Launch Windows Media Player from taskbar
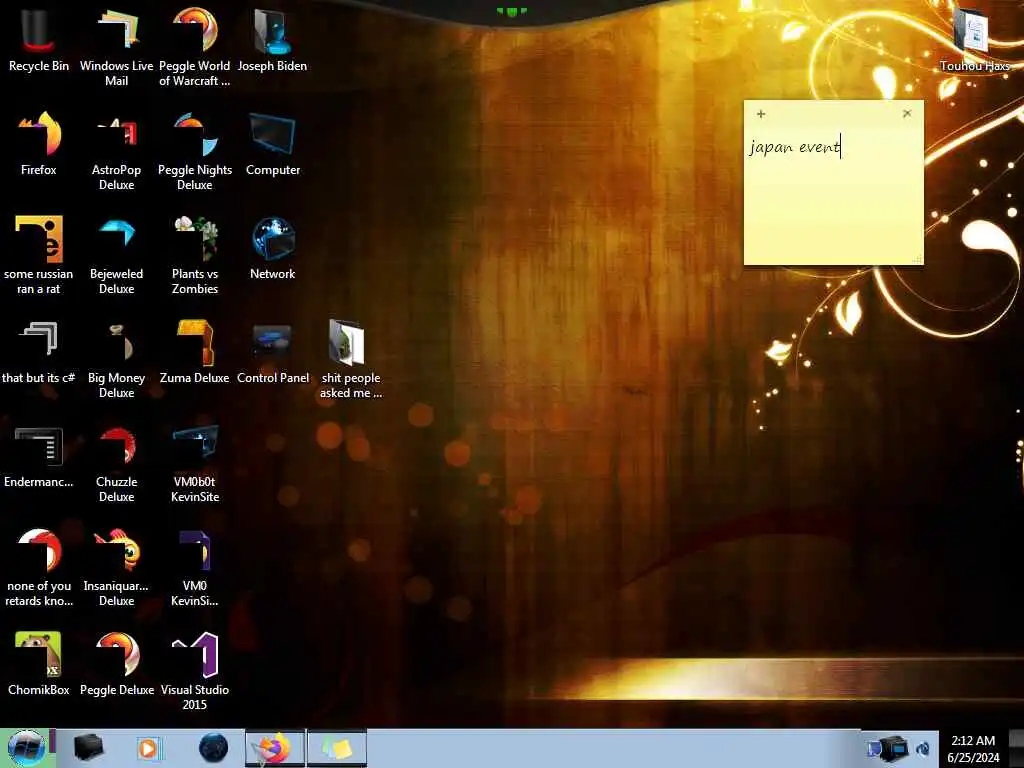1024x768 pixels. click(x=150, y=748)
